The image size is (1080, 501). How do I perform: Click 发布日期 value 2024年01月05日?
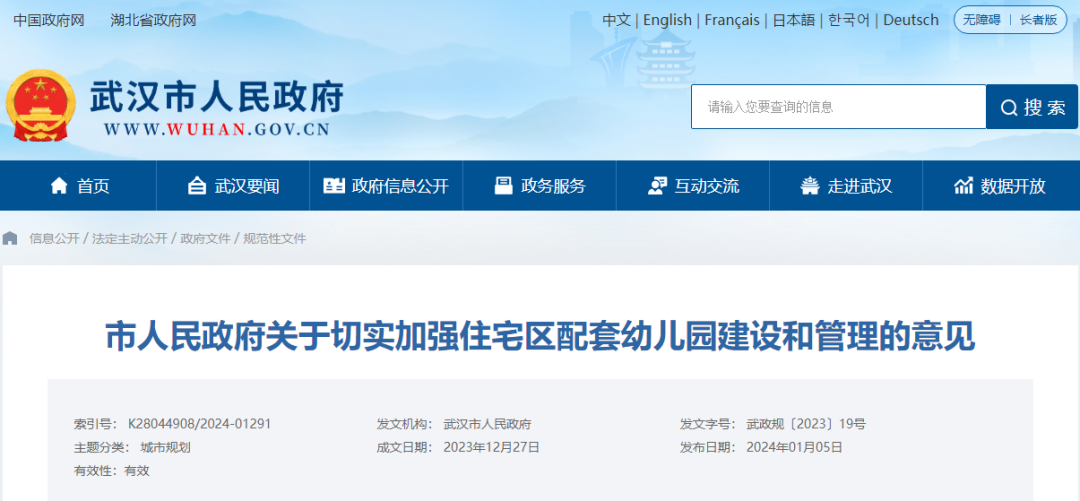(794, 447)
